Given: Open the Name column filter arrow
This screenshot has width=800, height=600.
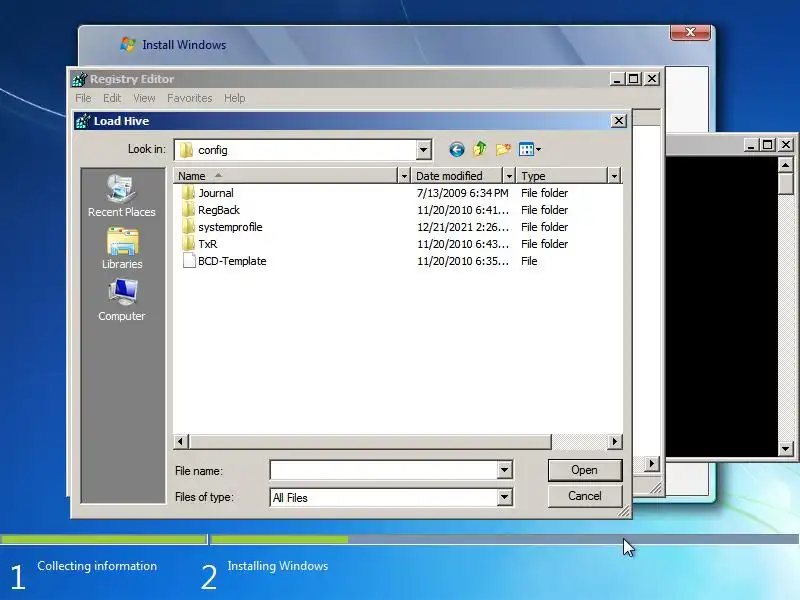Looking at the screenshot, I should click(x=404, y=176).
